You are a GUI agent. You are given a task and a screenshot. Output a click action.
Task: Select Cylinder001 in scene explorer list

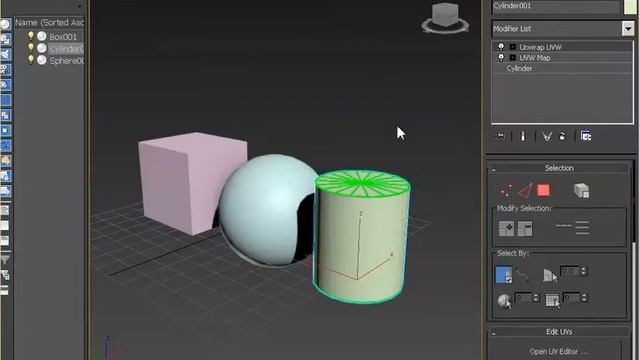[66, 49]
